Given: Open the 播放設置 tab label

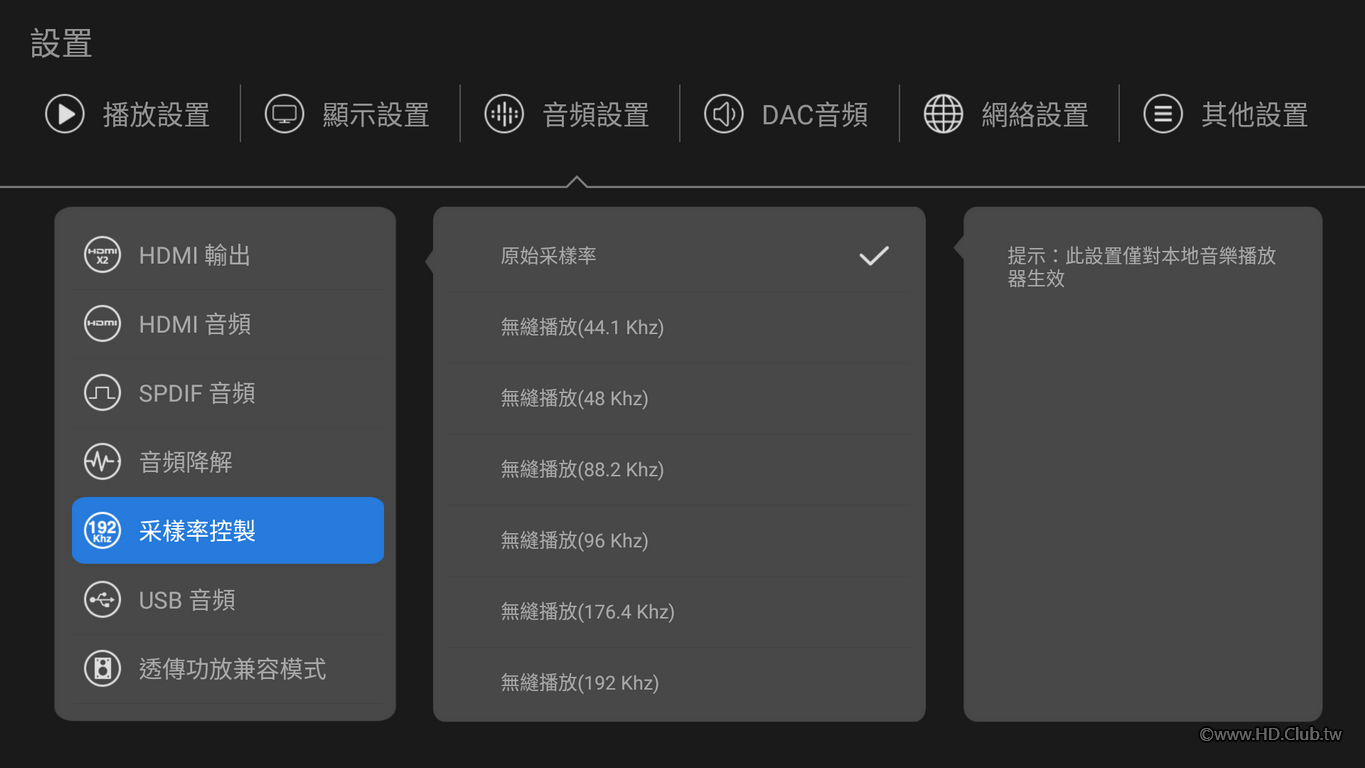Looking at the screenshot, I should (x=156, y=115).
